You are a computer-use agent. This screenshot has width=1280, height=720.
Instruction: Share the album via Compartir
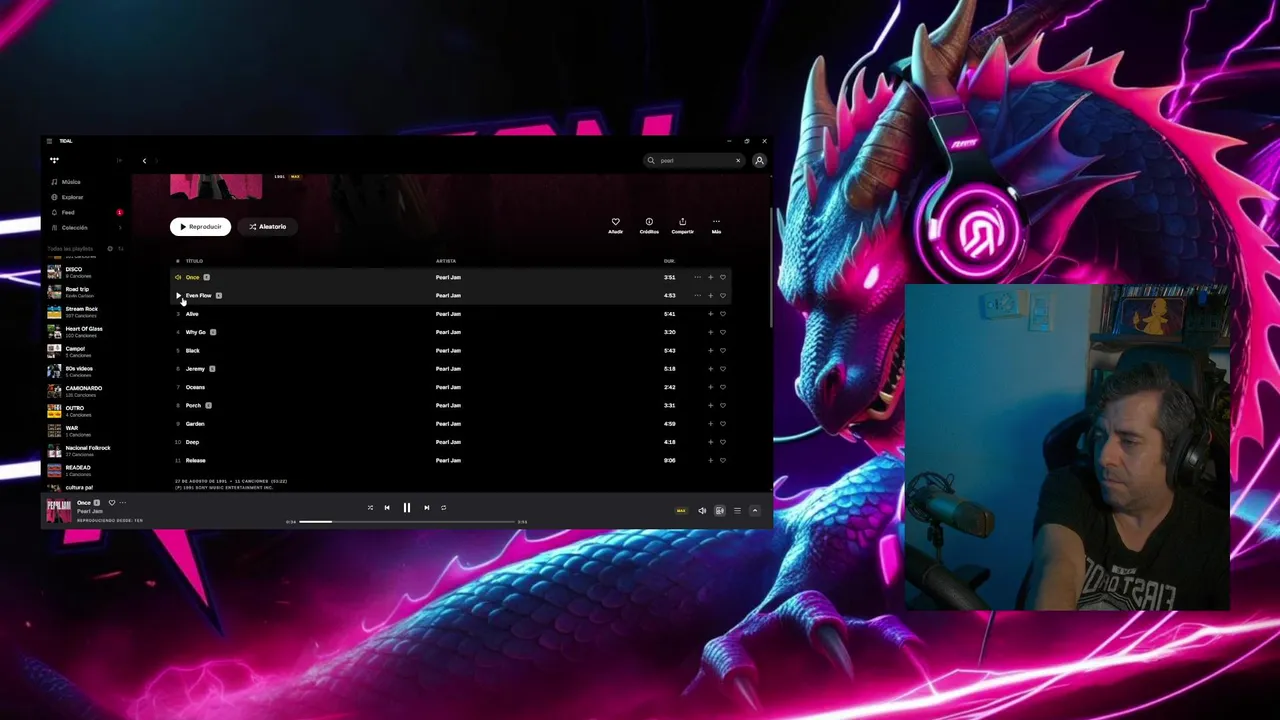click(682, 226)
